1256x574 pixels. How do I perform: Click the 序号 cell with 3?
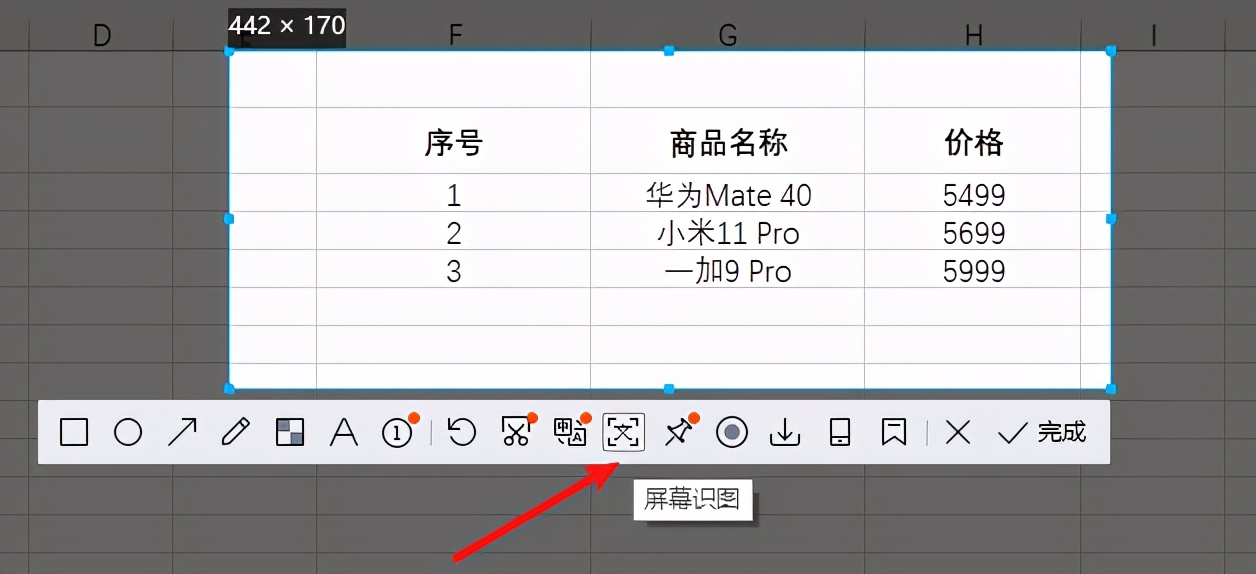tap(454, 270)
